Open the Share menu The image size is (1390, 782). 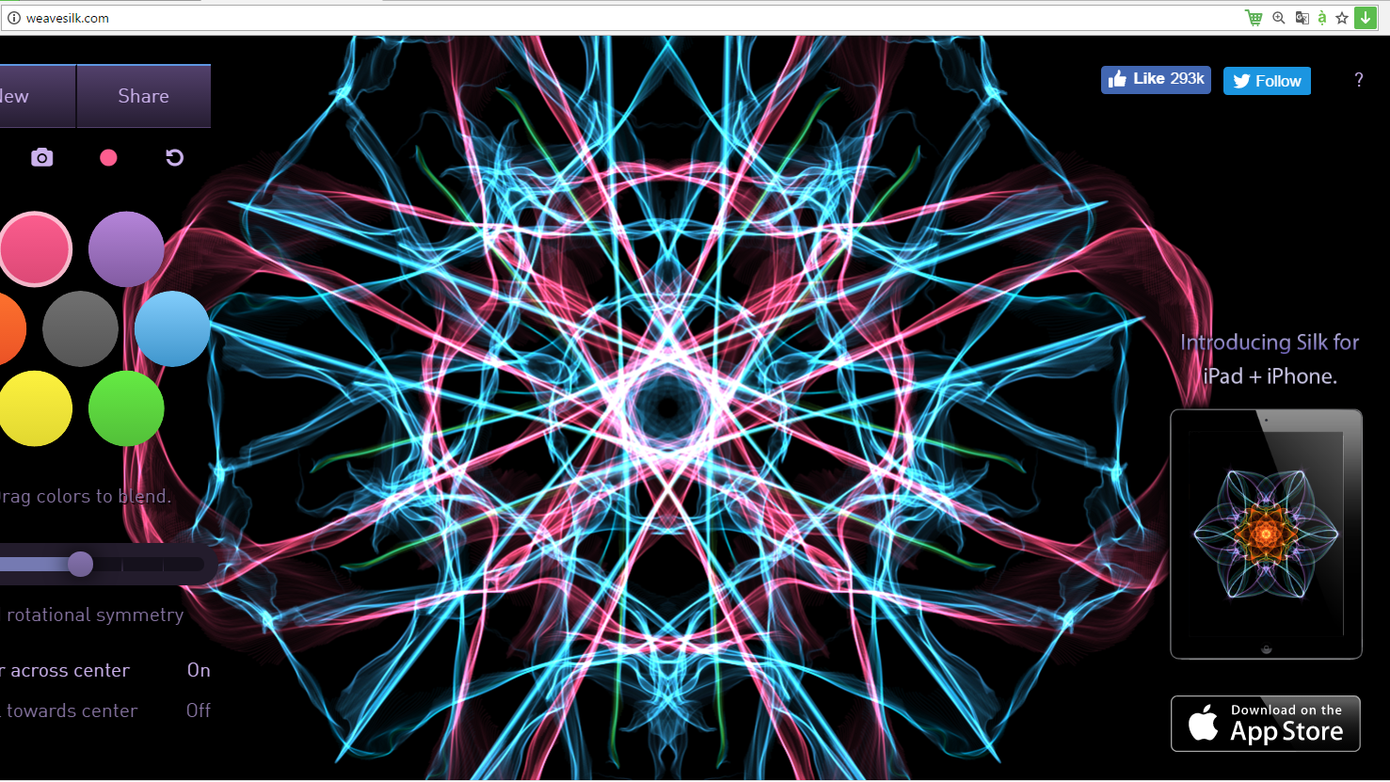coord(143,96)
